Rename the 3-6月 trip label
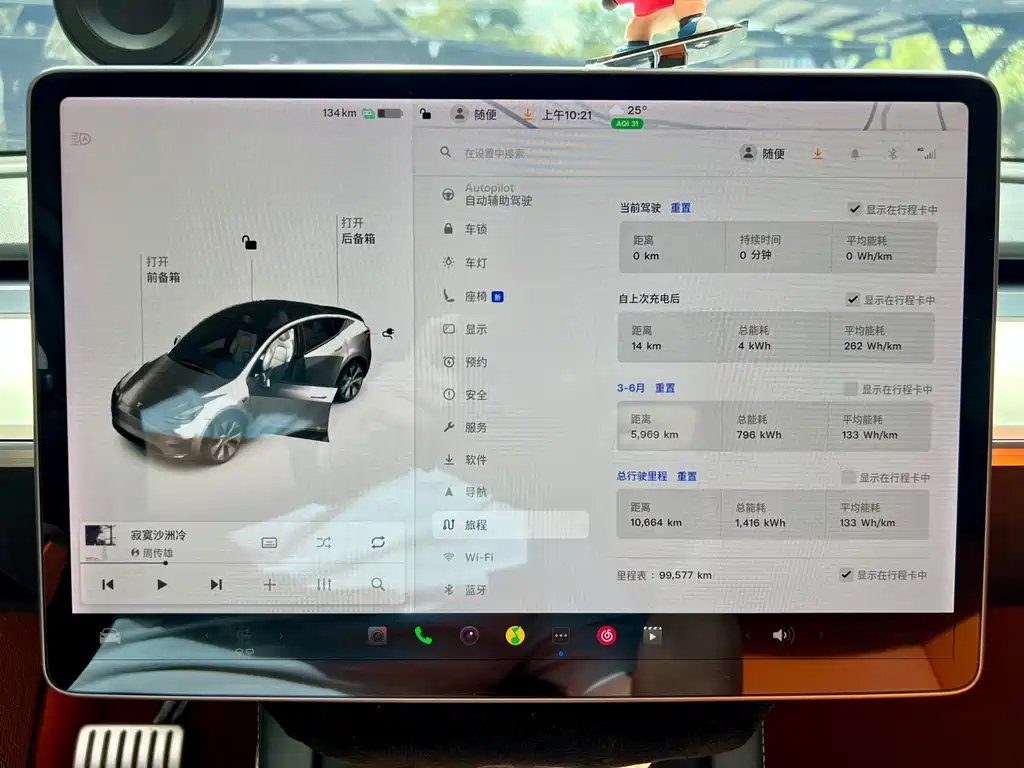 [631, 388]
